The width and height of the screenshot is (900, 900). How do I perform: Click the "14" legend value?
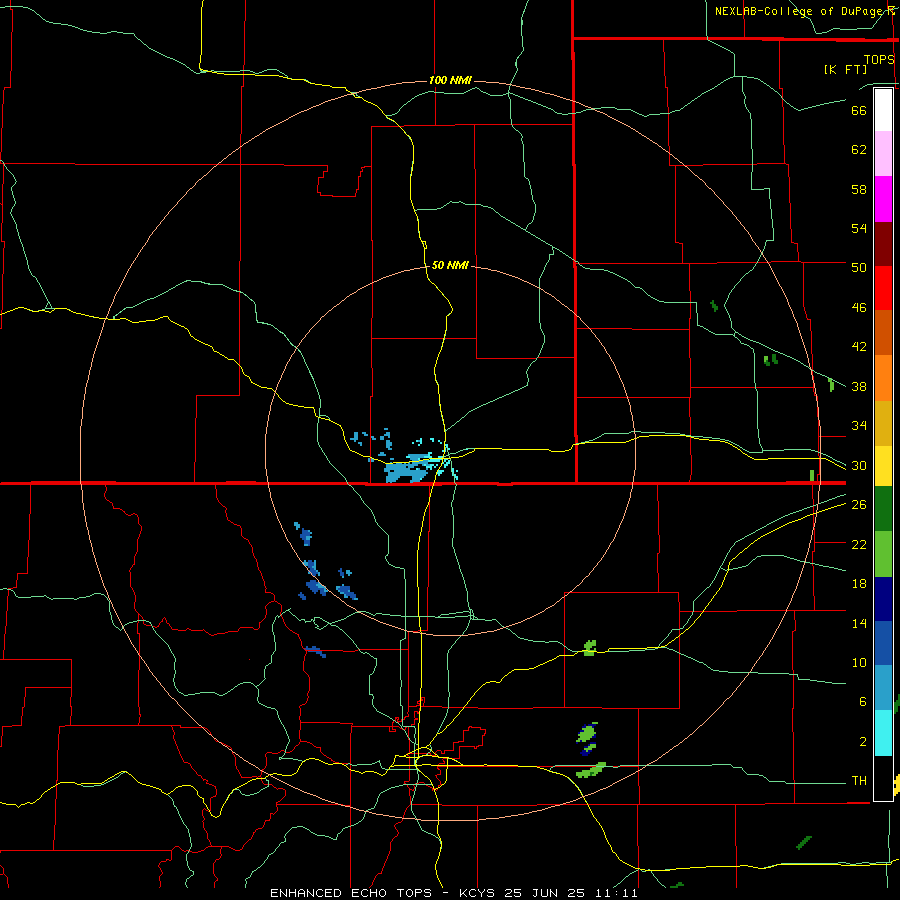pos(859,623)
